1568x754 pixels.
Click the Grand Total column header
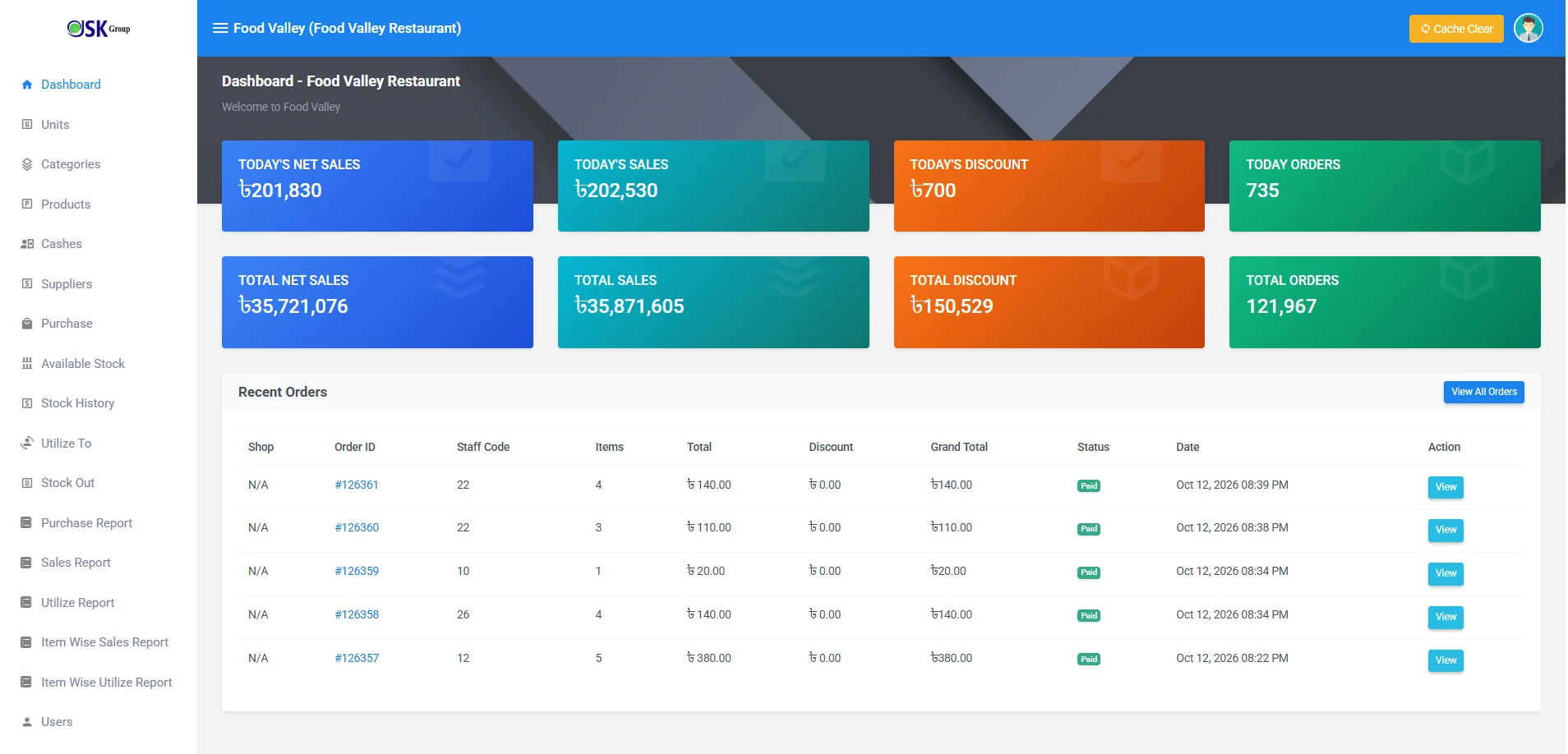pos(959,447)
